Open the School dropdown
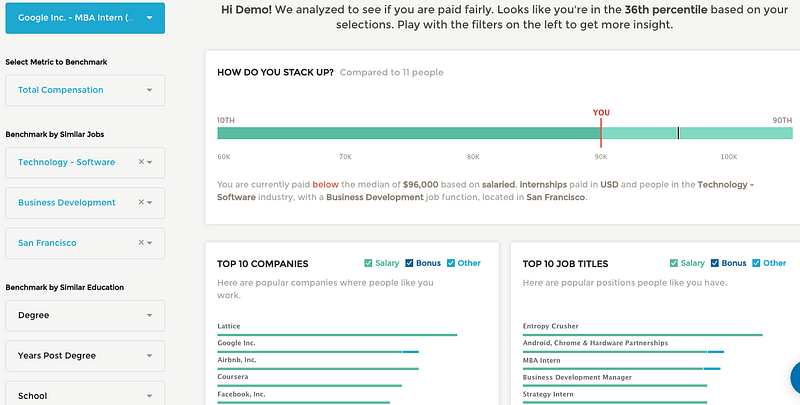800x405 pixels. (x=85, y=395)
